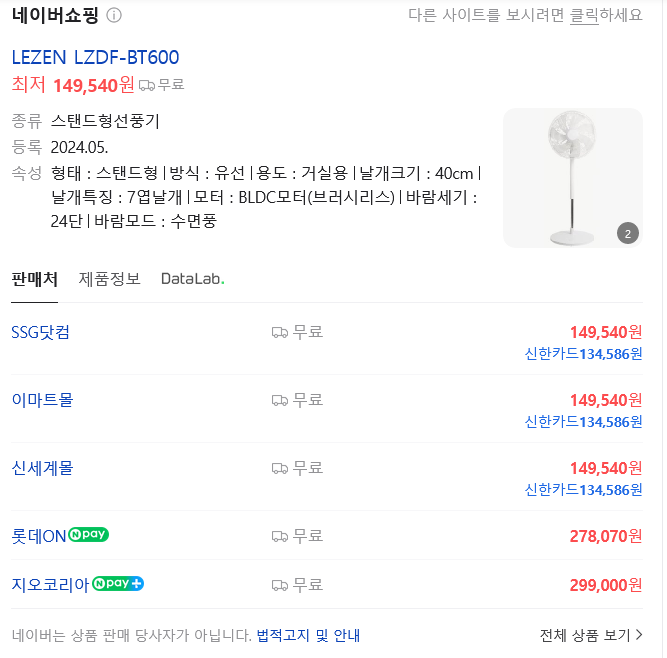Click the delivery truck icon in 신세계몰 row
667x658 pixels.
pyautogui.click(x=280, y=468)
